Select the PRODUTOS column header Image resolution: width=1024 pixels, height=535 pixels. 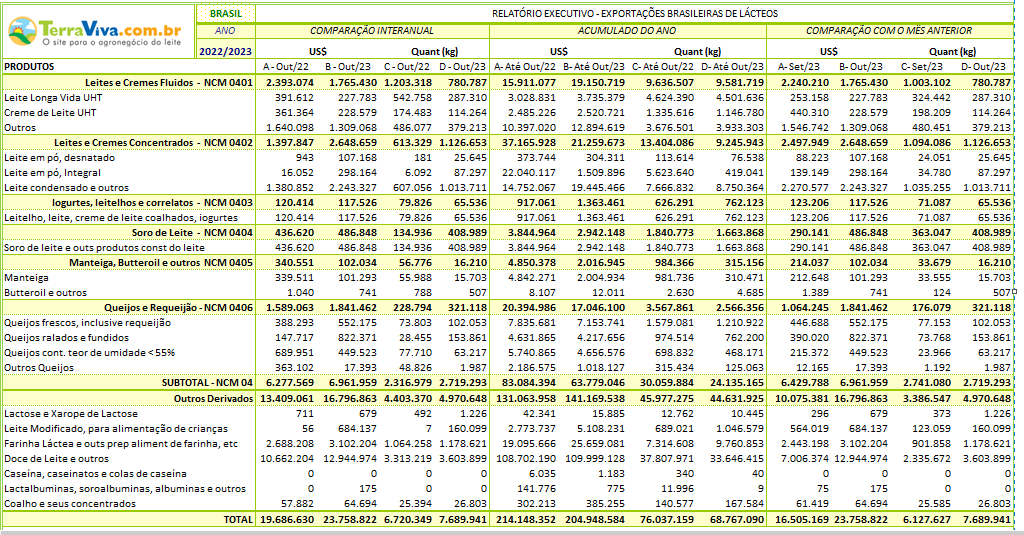(30, 66)
